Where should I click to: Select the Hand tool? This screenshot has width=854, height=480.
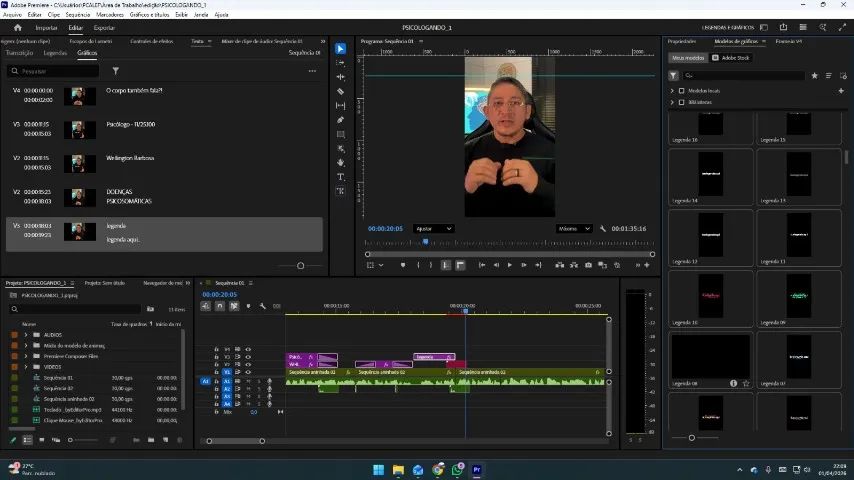tap(340, 162)
